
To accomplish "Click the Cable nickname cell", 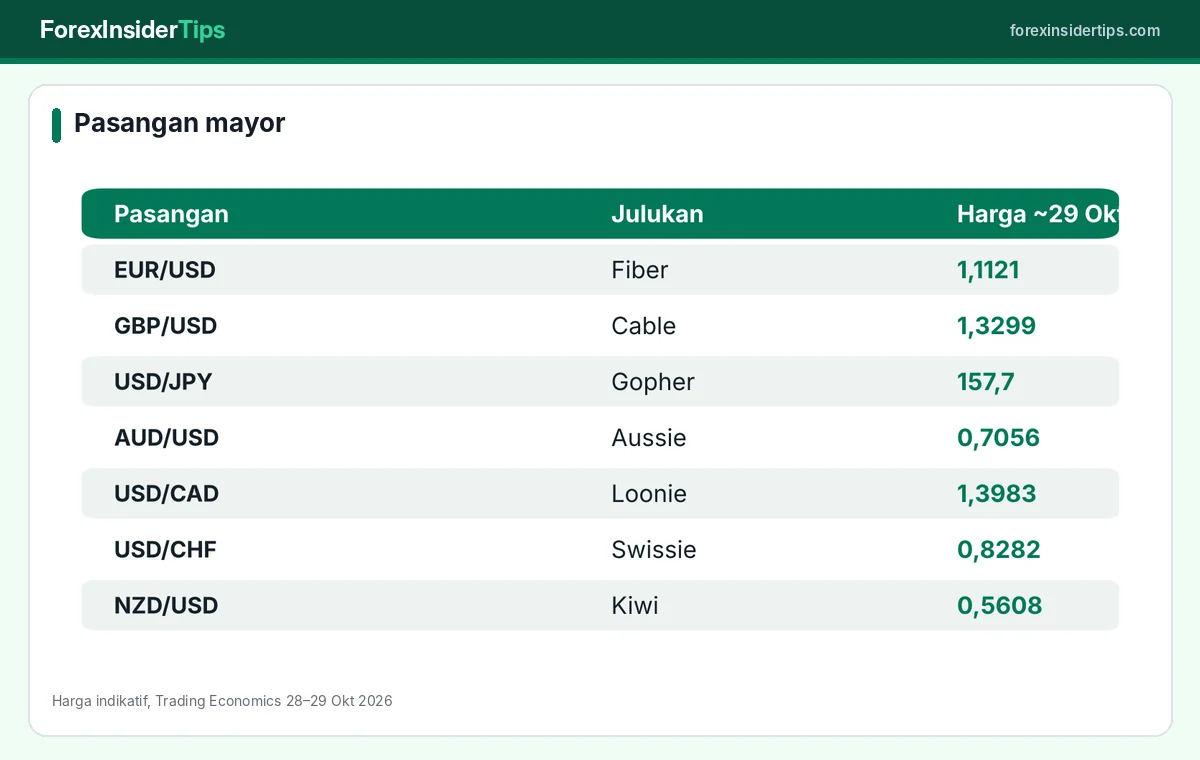I will click(644, 326).
